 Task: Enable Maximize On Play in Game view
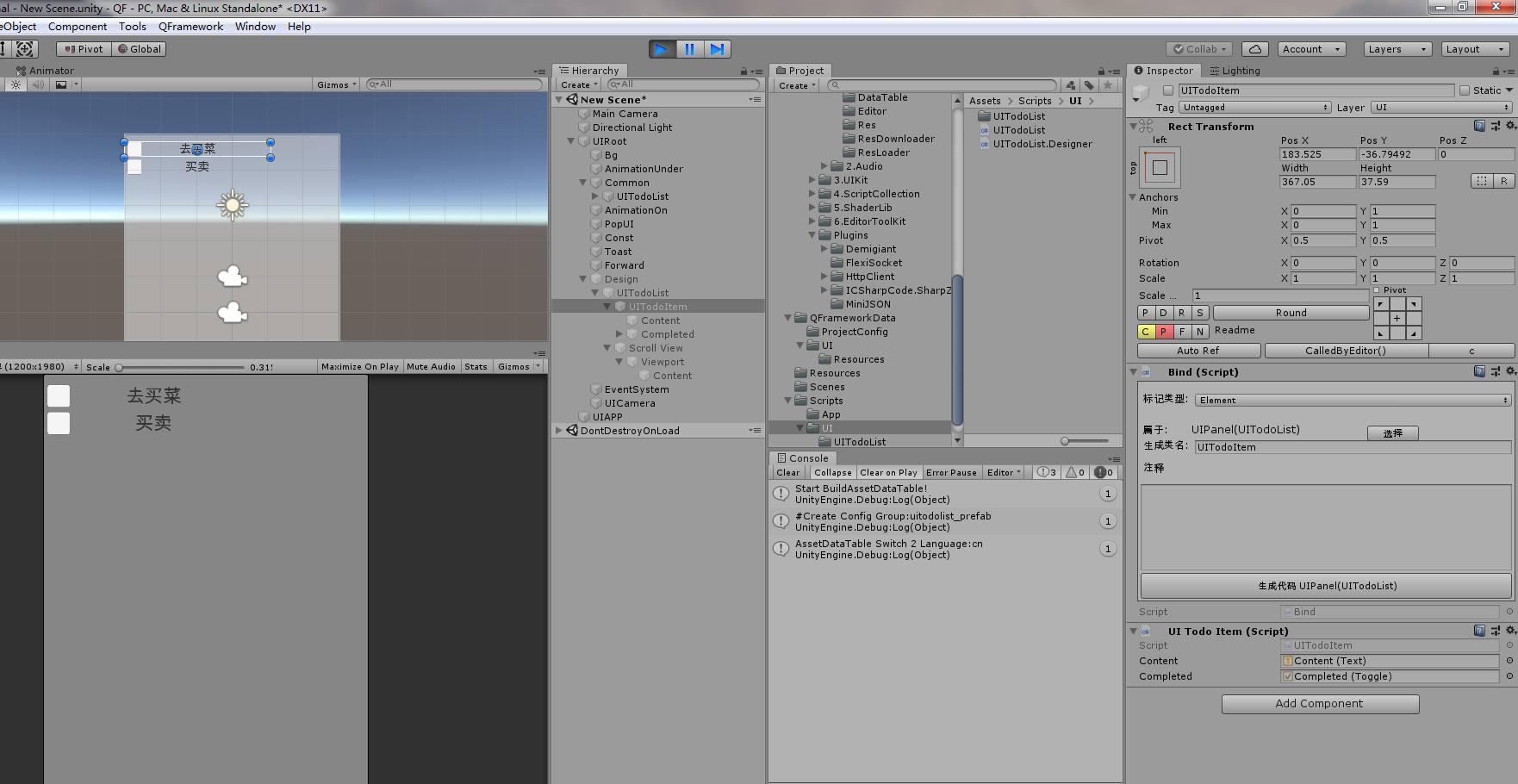(x=359, y=365)
